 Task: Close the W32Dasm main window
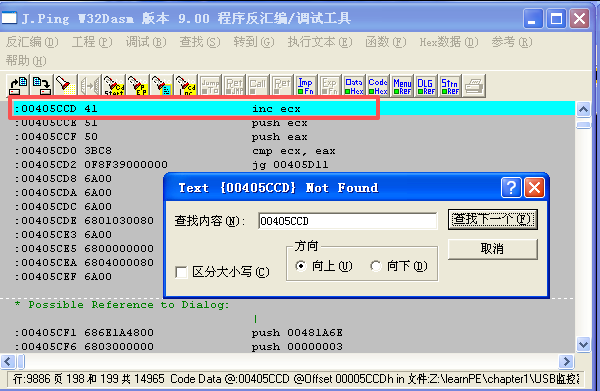[580, 18]
